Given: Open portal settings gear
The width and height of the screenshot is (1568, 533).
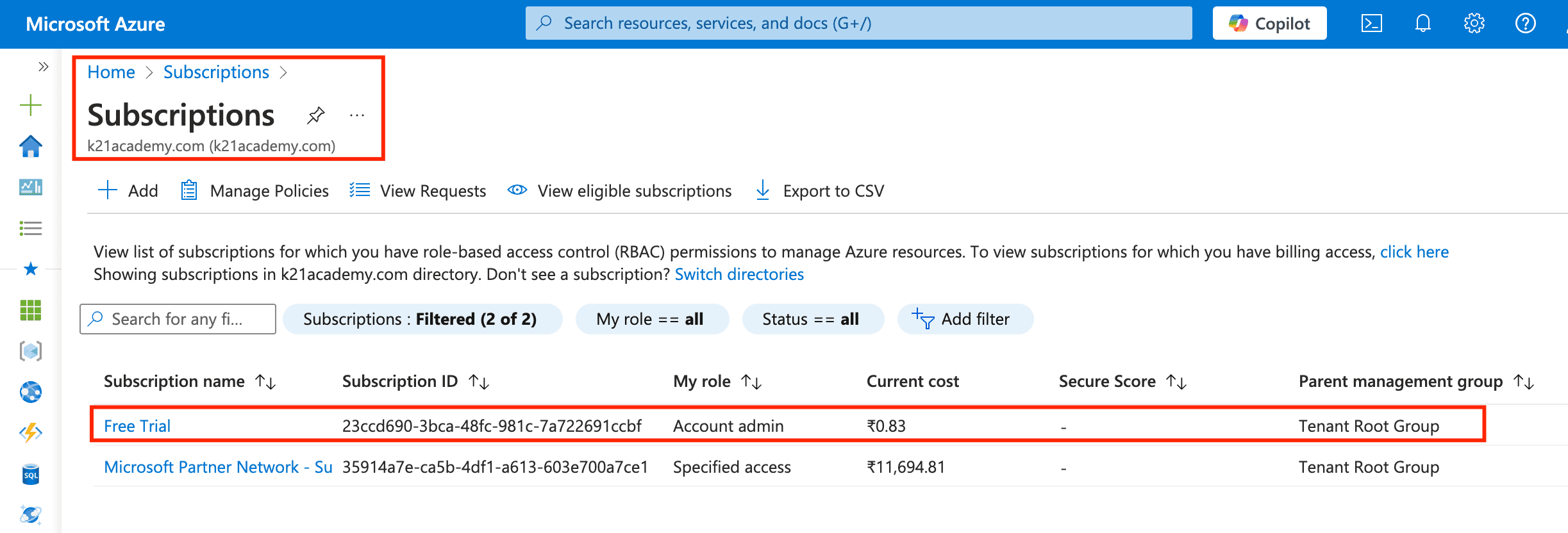Looking at the screenshot, I should [1474, 24].
